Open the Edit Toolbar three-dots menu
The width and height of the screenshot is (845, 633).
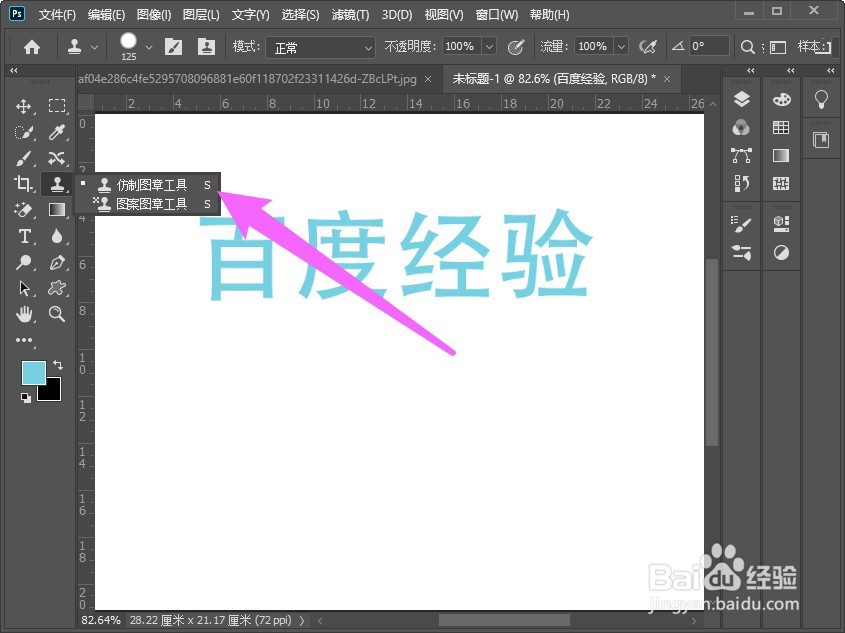[24, 340]
